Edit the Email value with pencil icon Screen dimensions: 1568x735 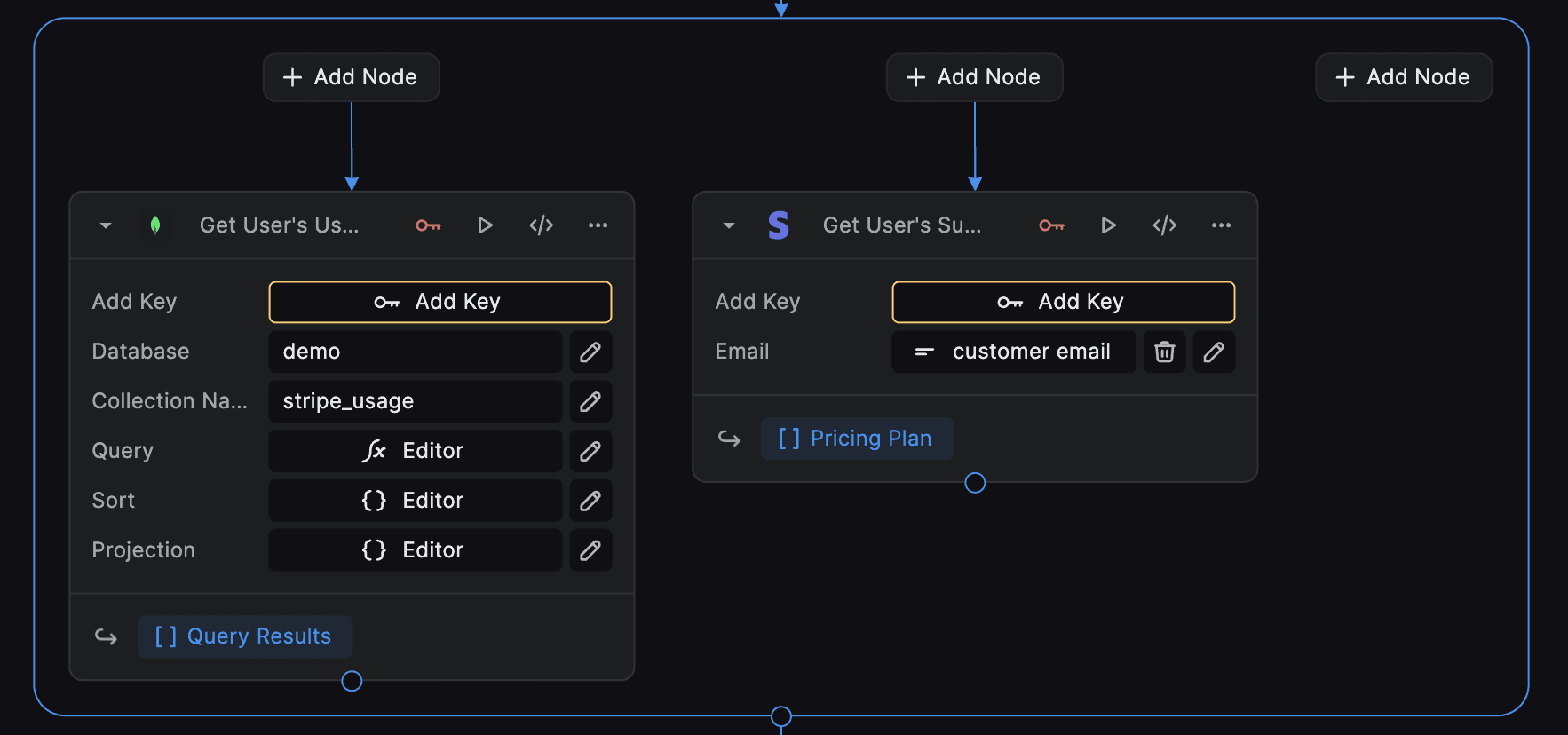(1214, 352)
